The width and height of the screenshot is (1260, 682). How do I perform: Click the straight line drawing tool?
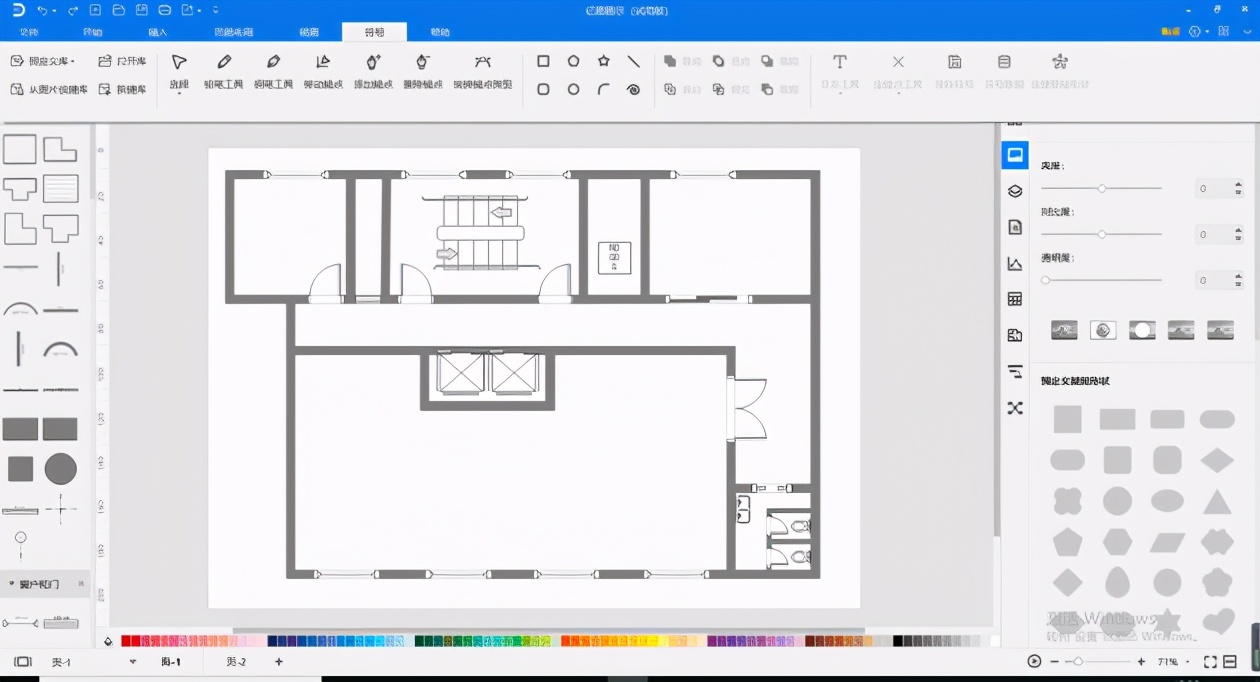click(634, 62)
